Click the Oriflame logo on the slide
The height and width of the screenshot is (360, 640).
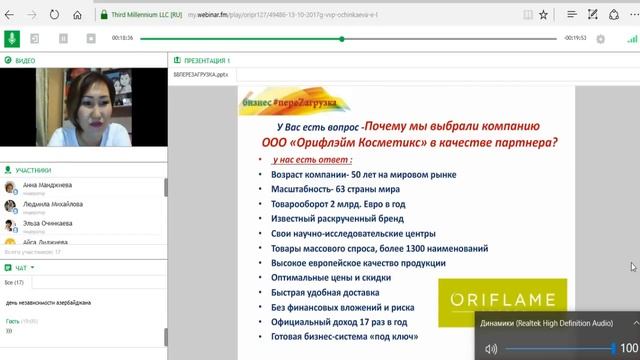pos(502,302)
